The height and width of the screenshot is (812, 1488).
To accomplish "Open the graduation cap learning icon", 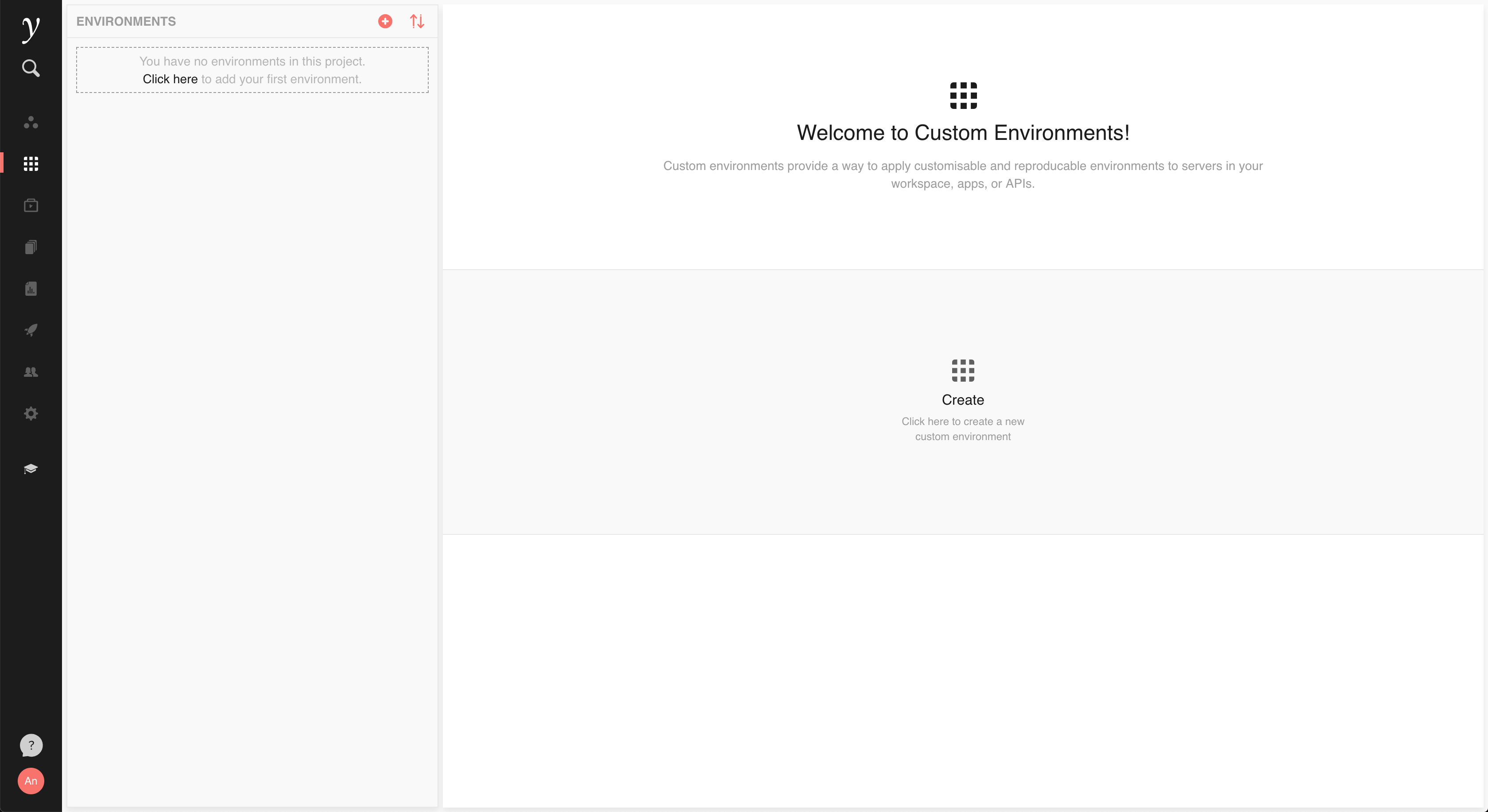I will 31,468.
